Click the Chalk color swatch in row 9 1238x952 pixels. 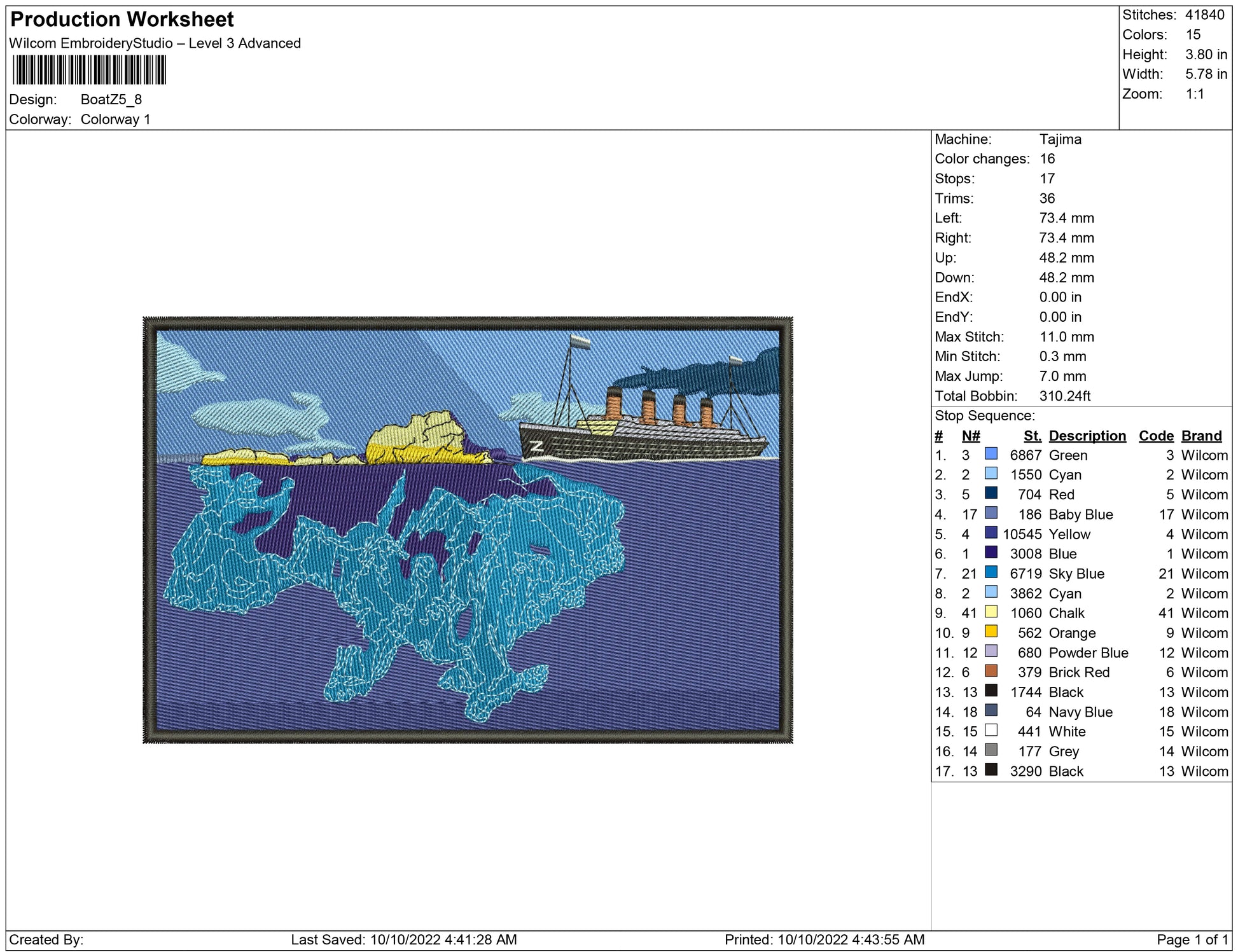pyautogui.click(x=991, y=611)
